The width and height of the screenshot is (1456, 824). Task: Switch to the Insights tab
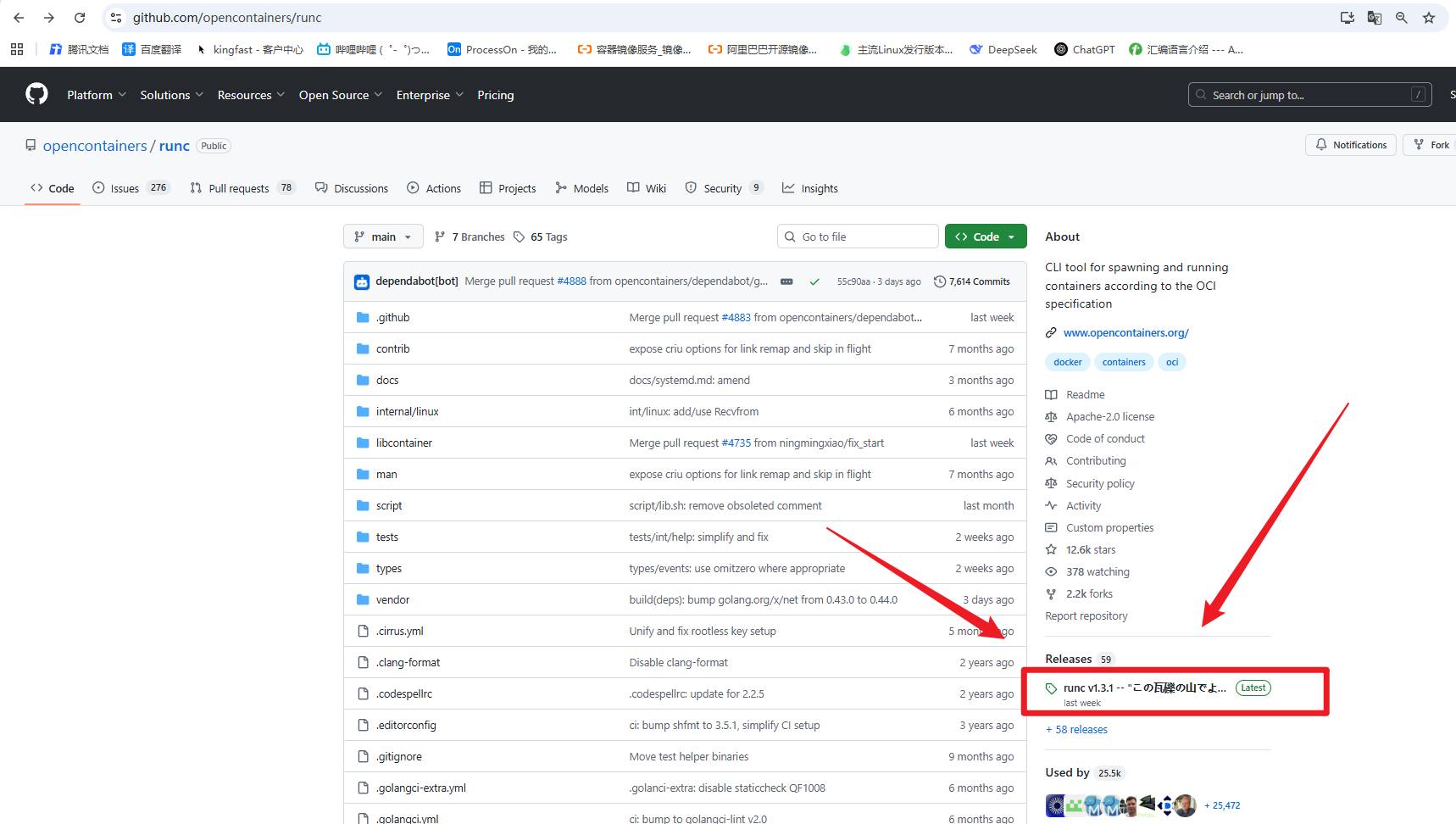810,188
